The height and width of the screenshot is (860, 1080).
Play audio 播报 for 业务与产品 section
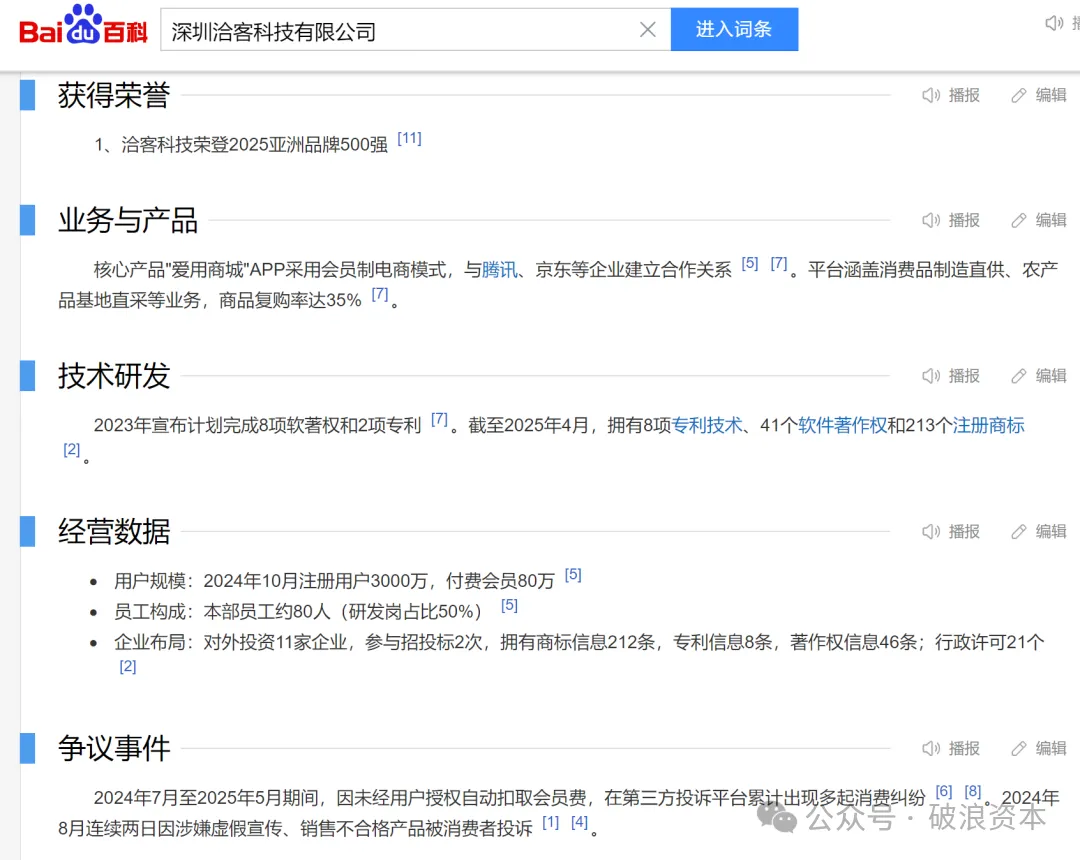coord(951,220)
